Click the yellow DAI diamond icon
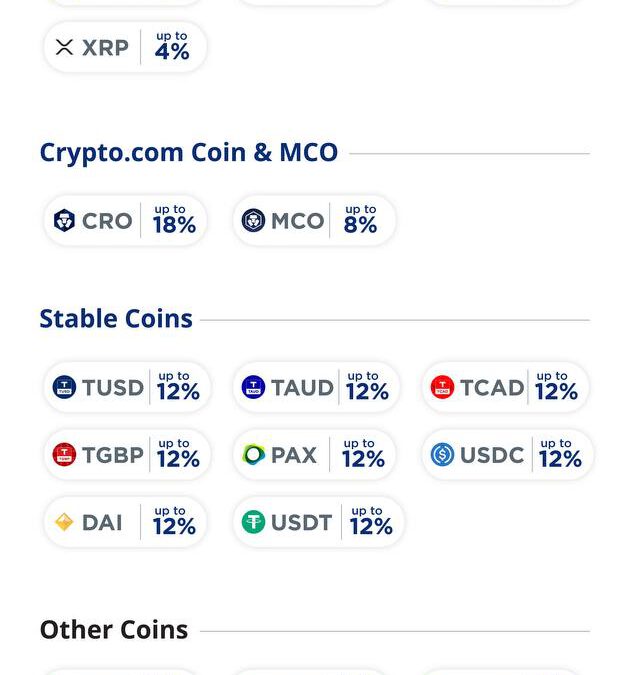The width and height of the screenshot is (629, 675). pyautogui.click(x=65, y=522)
